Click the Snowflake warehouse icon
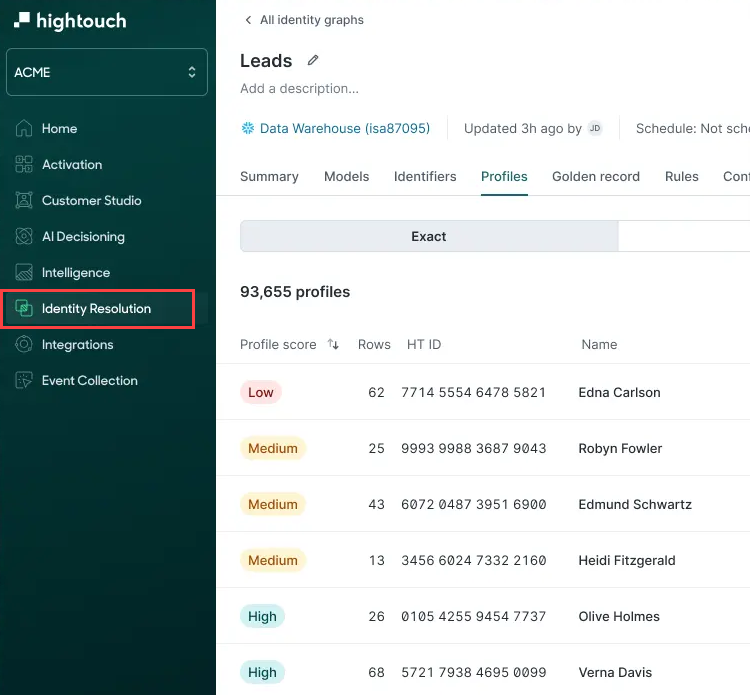This screenshot has height=695, width=750. (x=248, y=128)
